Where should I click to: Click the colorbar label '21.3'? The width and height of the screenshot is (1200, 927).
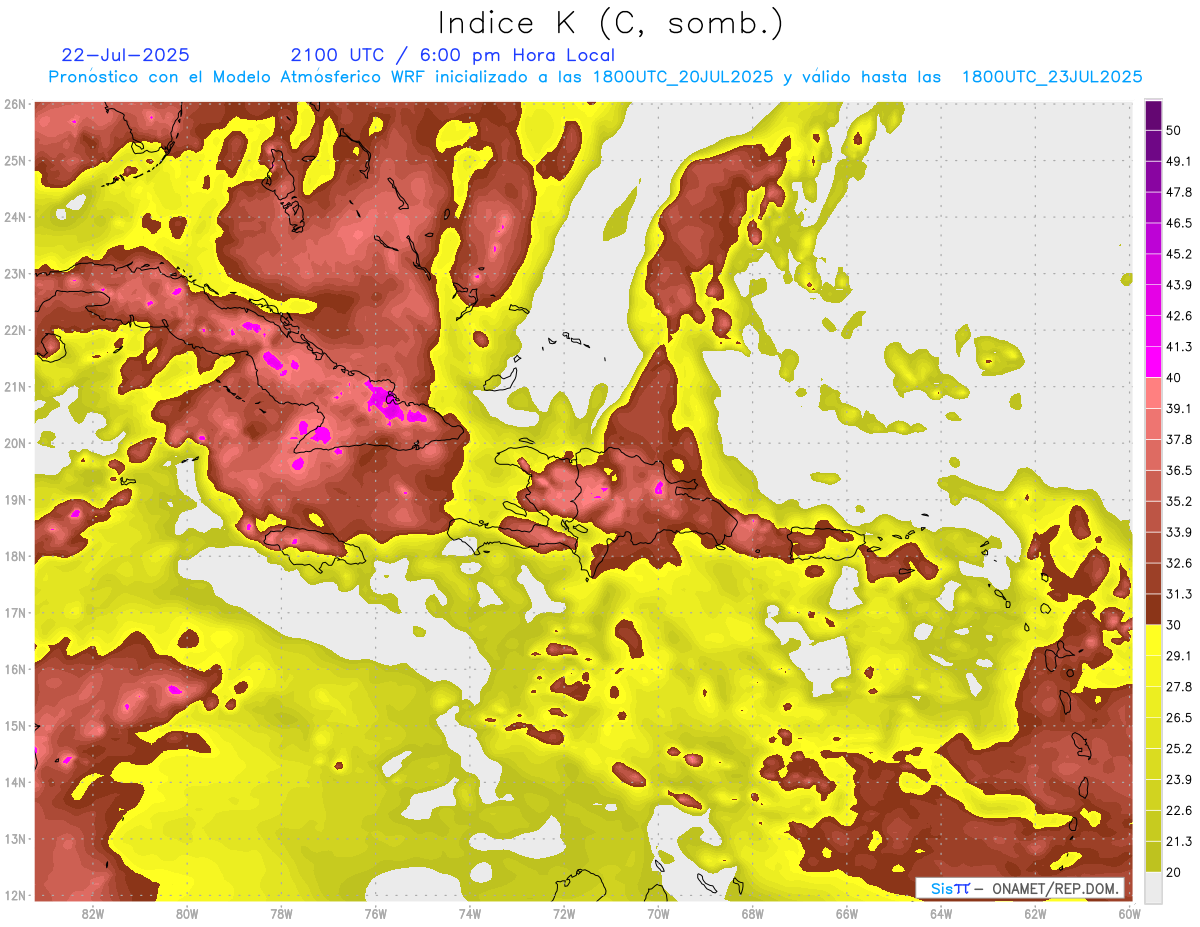click(x=1180, y=841)
